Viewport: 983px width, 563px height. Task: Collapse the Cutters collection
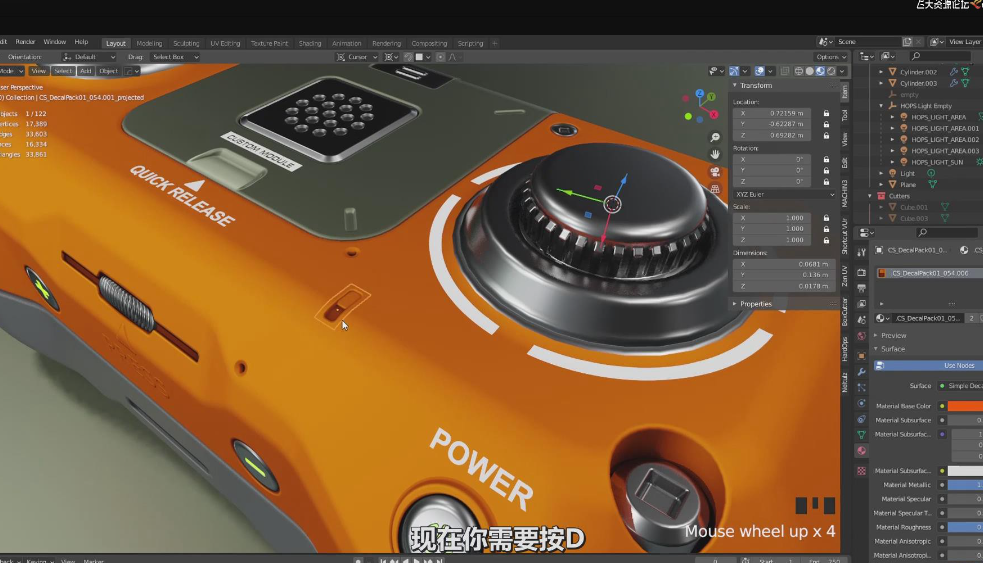(870, 196)
